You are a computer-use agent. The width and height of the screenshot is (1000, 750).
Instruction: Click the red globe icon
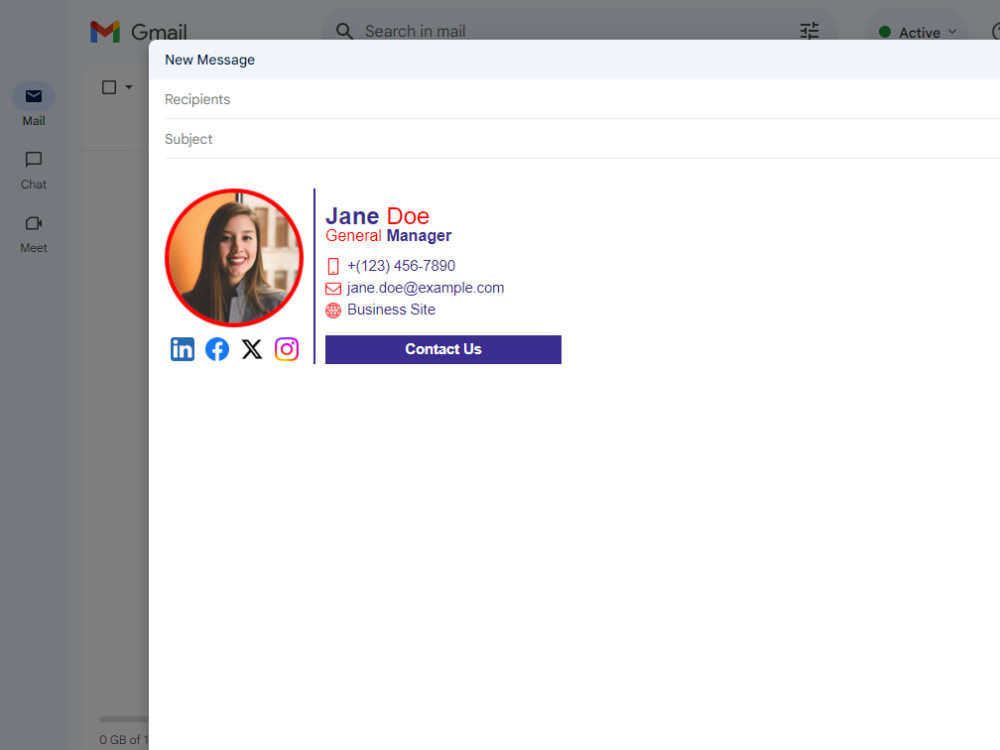(333, 311)
